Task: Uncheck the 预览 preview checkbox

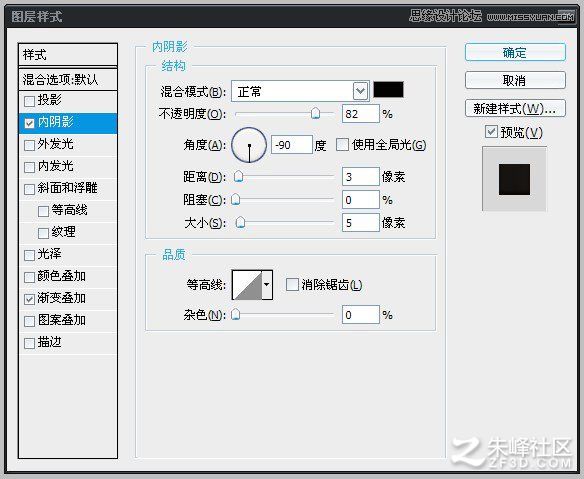Action: point(491,131)
